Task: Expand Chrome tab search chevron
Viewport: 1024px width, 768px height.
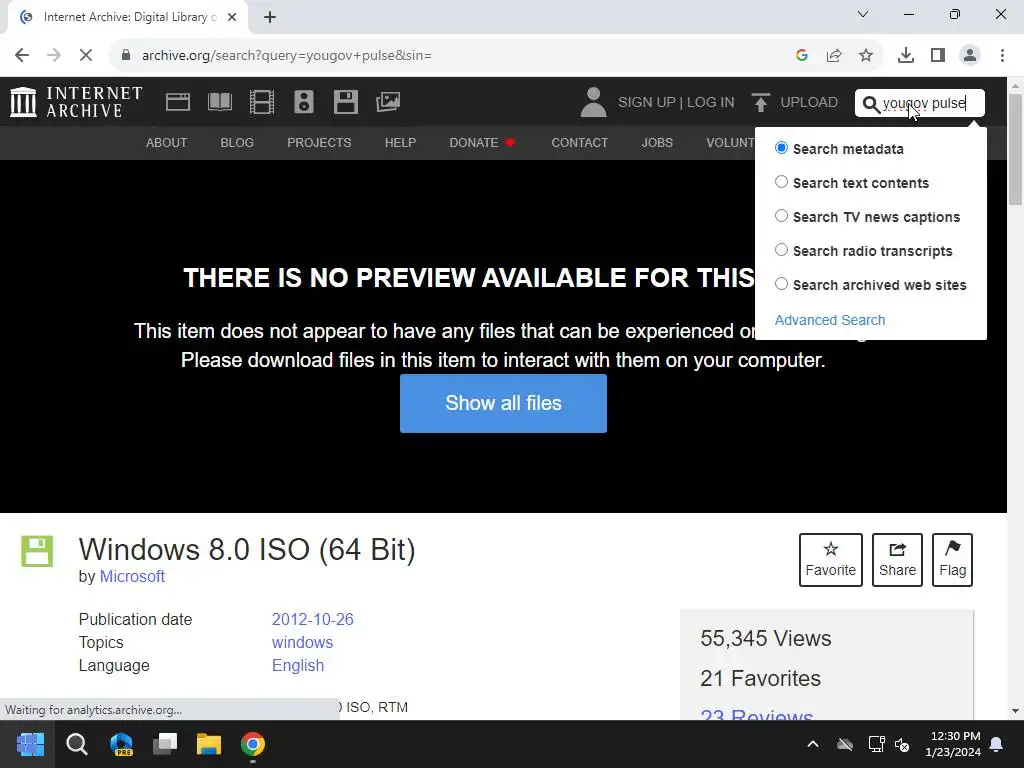Action: (863, 14)
